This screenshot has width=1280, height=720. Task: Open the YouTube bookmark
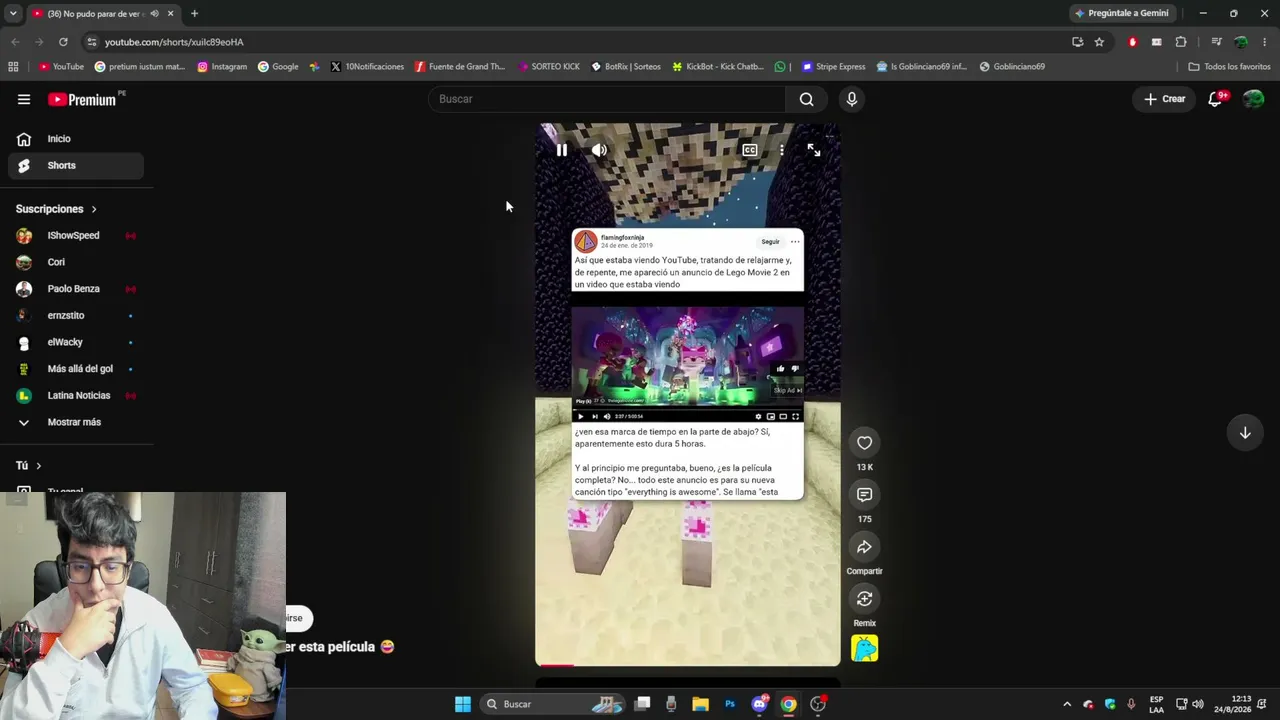pyautogui.click(x=61, y=67)
